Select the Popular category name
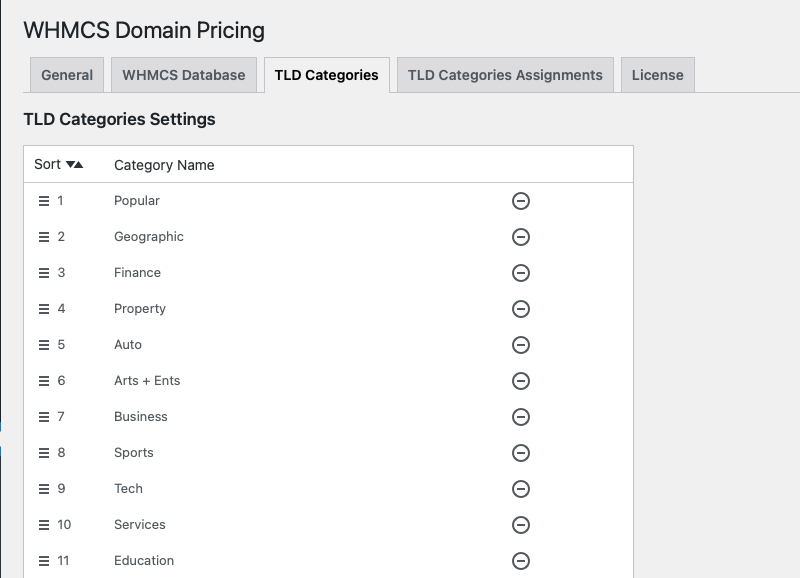800x578 pixels. click(137, 201)
